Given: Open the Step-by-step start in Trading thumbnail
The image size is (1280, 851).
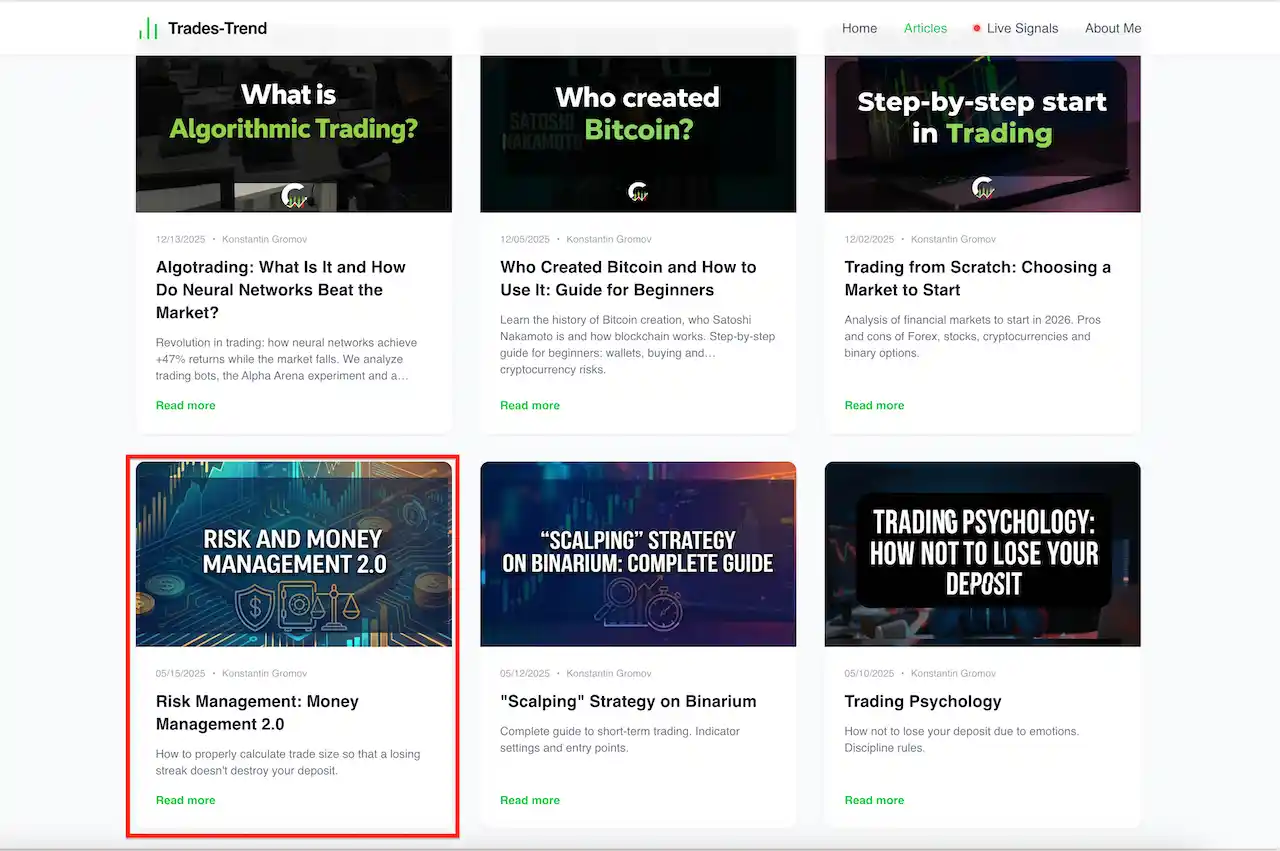Looking at the screenshot, I should coord(982,133).
